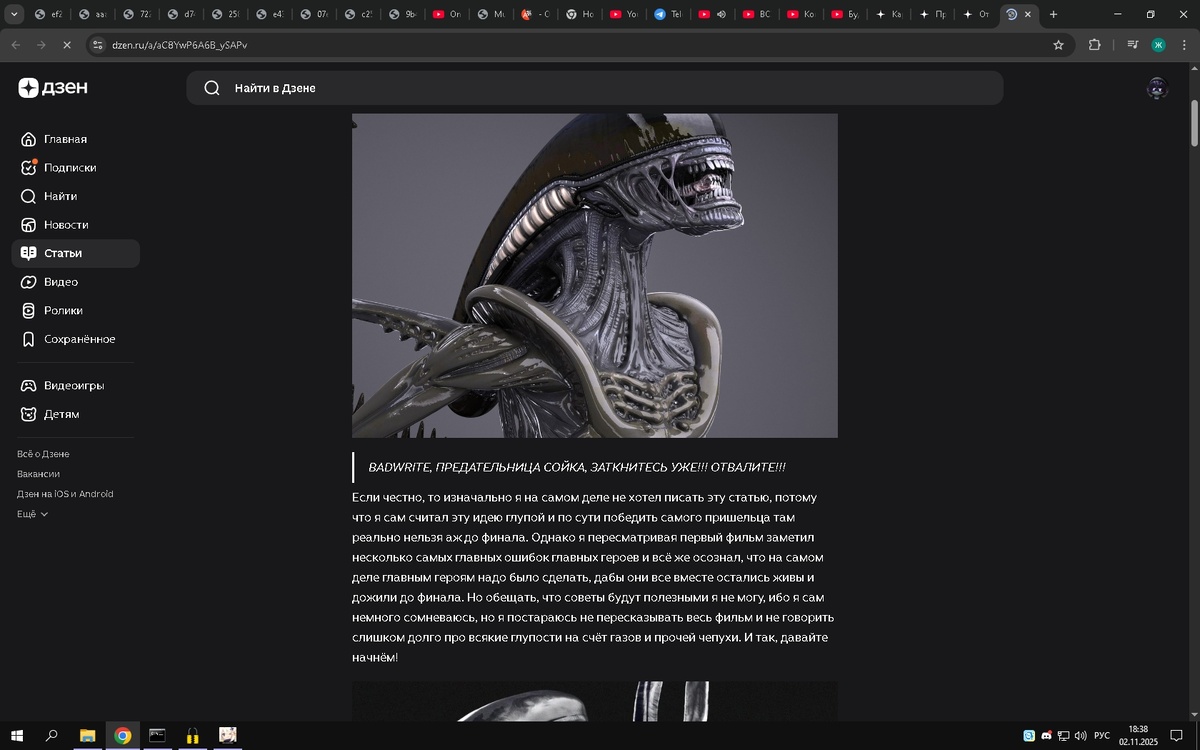Image resolution: width=1200 pixels, height=750 pixels.
Task: Switch to the 'ef2' tab
Action: point(48,14)
